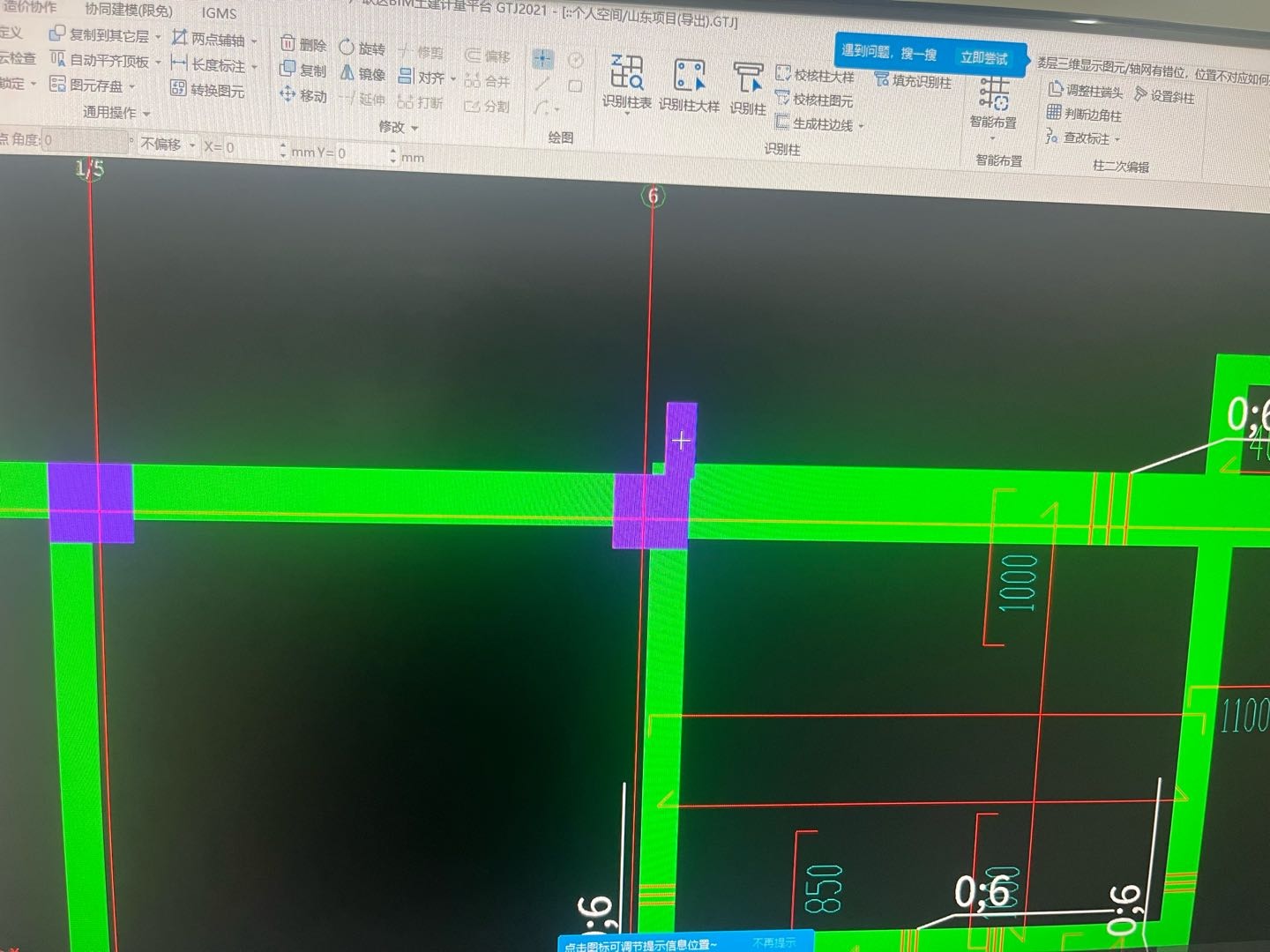The image size is (1270, 952).
Task: Click the X offset input field
Action: pyautogui.click(x=250, y=148)
